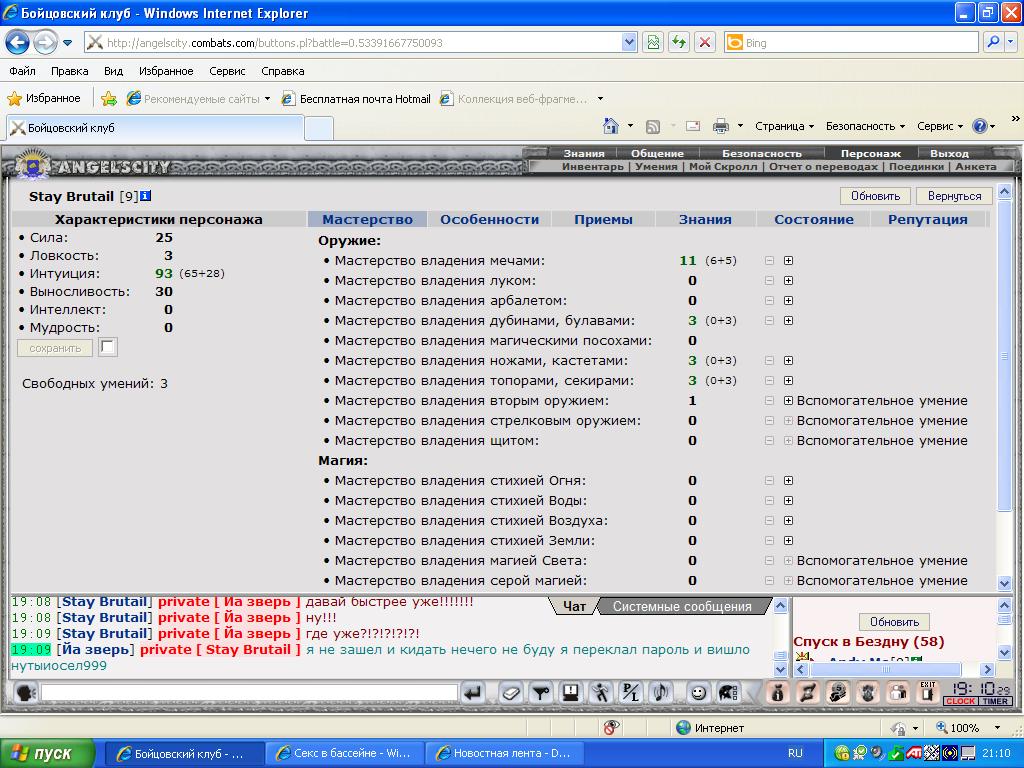Open character info via the blue 'i' icon
Image resolution: width=1024 pixels, height=768 pixels.
[x=145, y=196]
